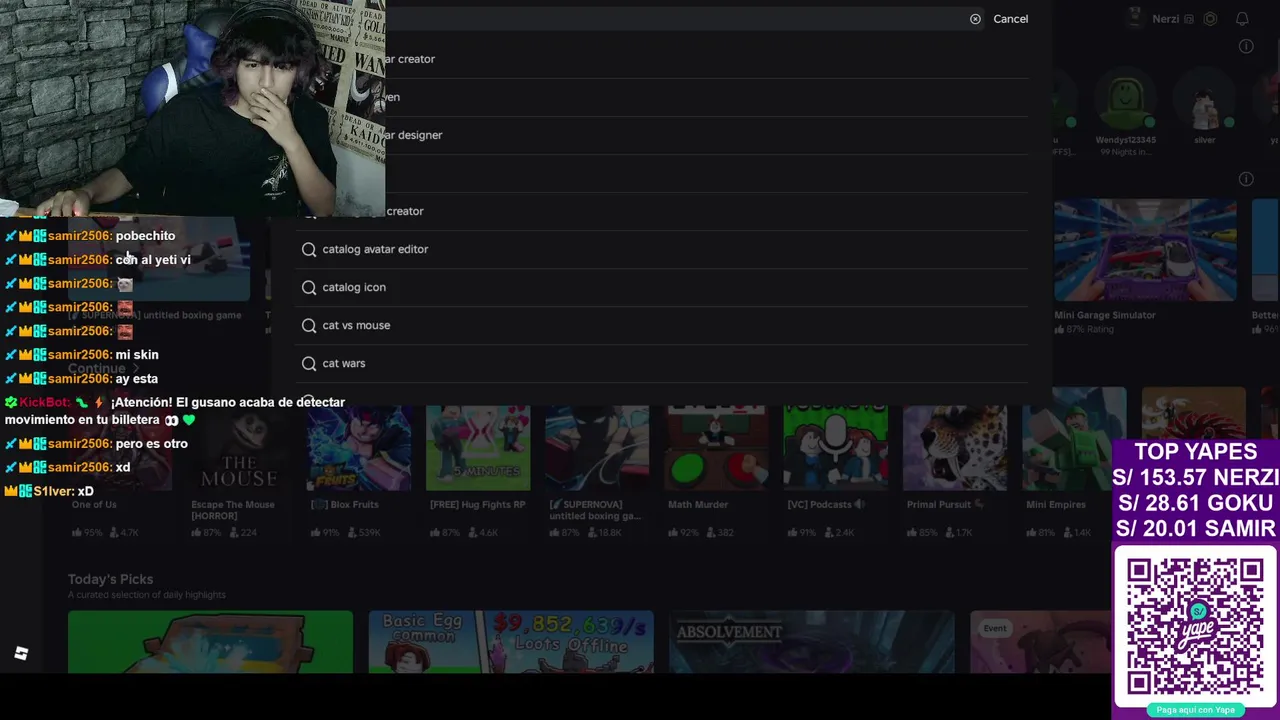Cancel the search overlay

point(1010,19)
